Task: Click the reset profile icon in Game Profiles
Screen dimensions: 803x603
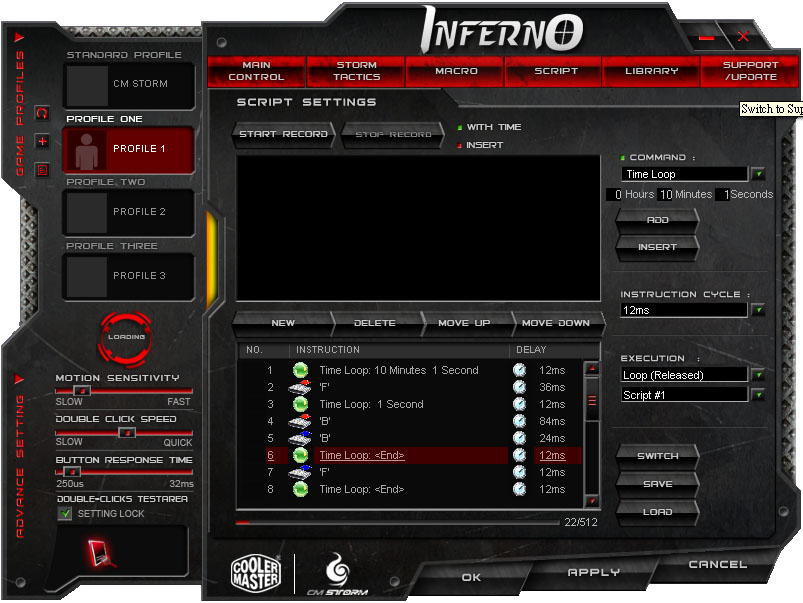Action: point(42,113)
